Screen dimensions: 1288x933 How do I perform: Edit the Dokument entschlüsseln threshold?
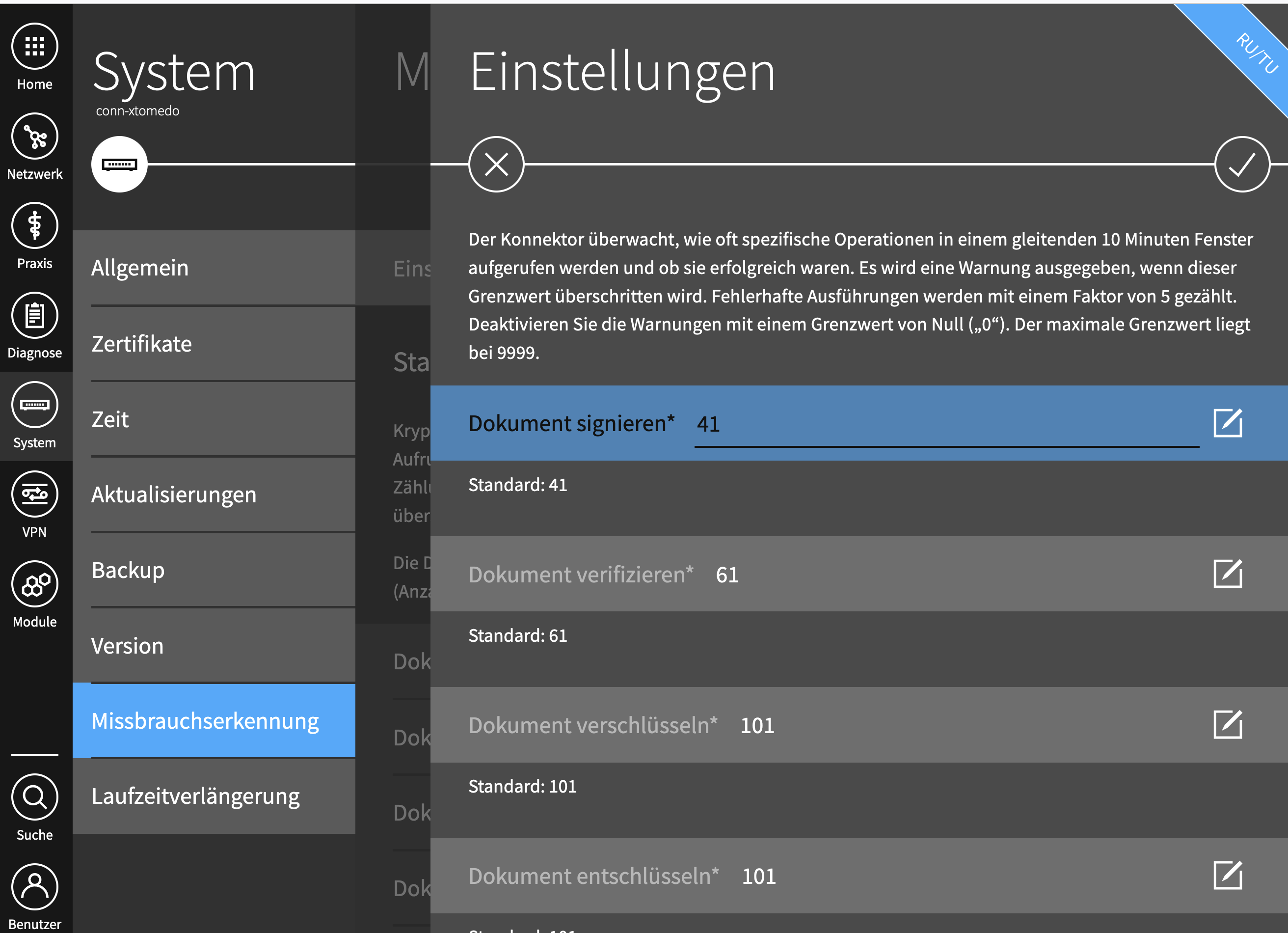click(1228, 876)
